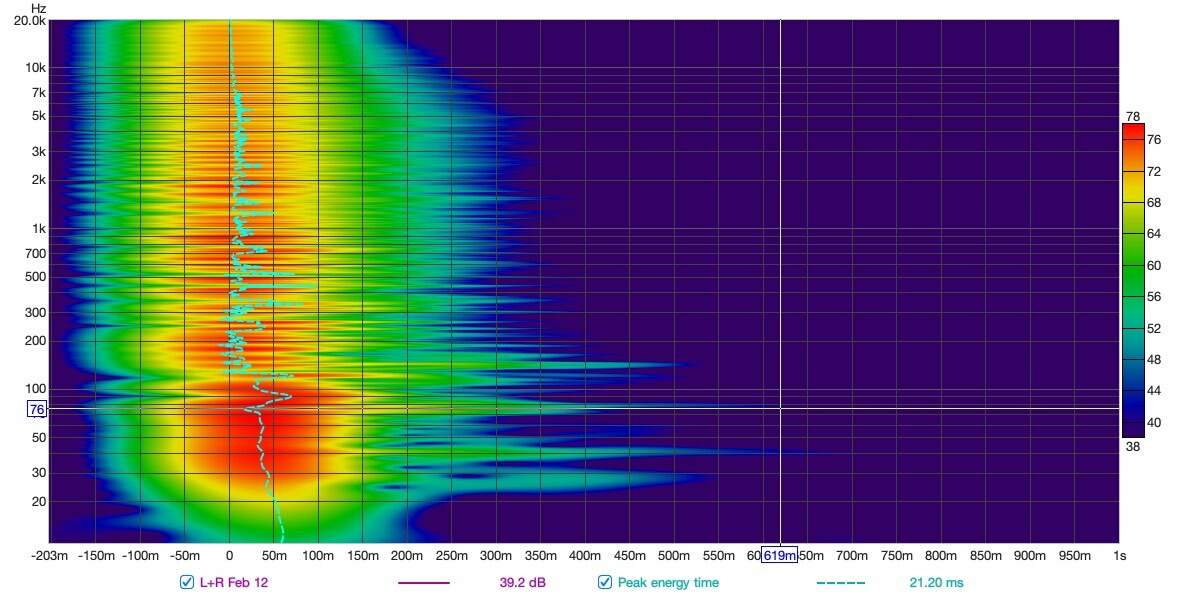Click the 619m cursor time box
Viewport: 1185px width, 601px height.
(x=779, y=555)
